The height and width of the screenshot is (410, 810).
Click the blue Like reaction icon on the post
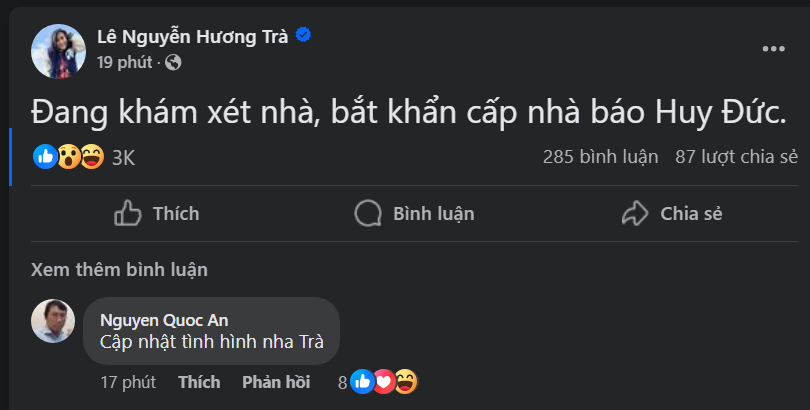tap(45, 156)
